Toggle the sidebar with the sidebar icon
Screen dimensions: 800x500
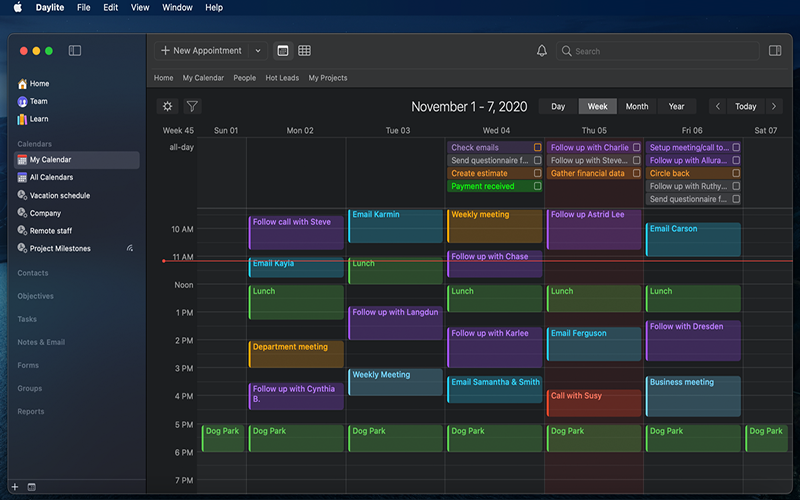tap(75, 51)
